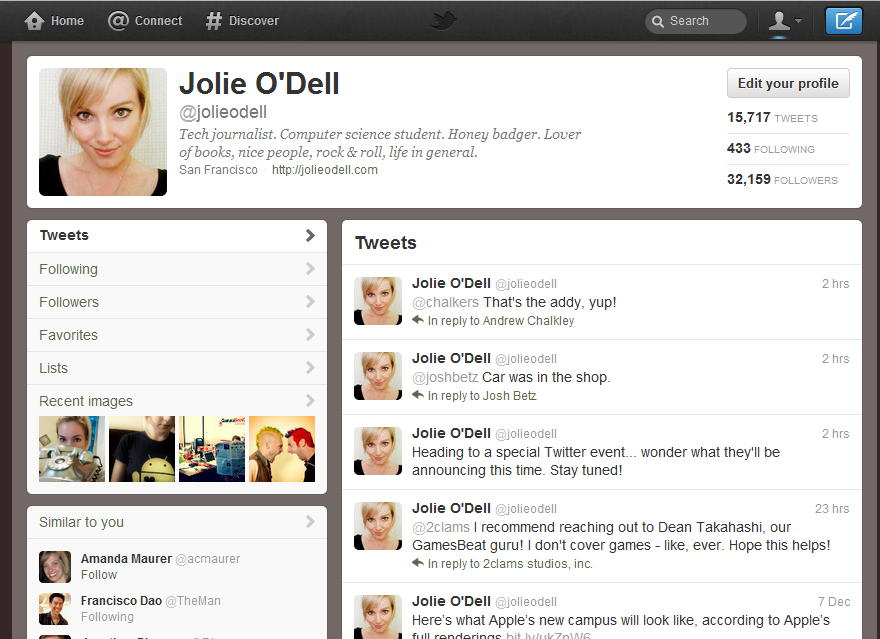Viewport: 880px width, 639px height.
Task: Click the @jolieodell handle under profile name
Action: (x=223, y=112)
